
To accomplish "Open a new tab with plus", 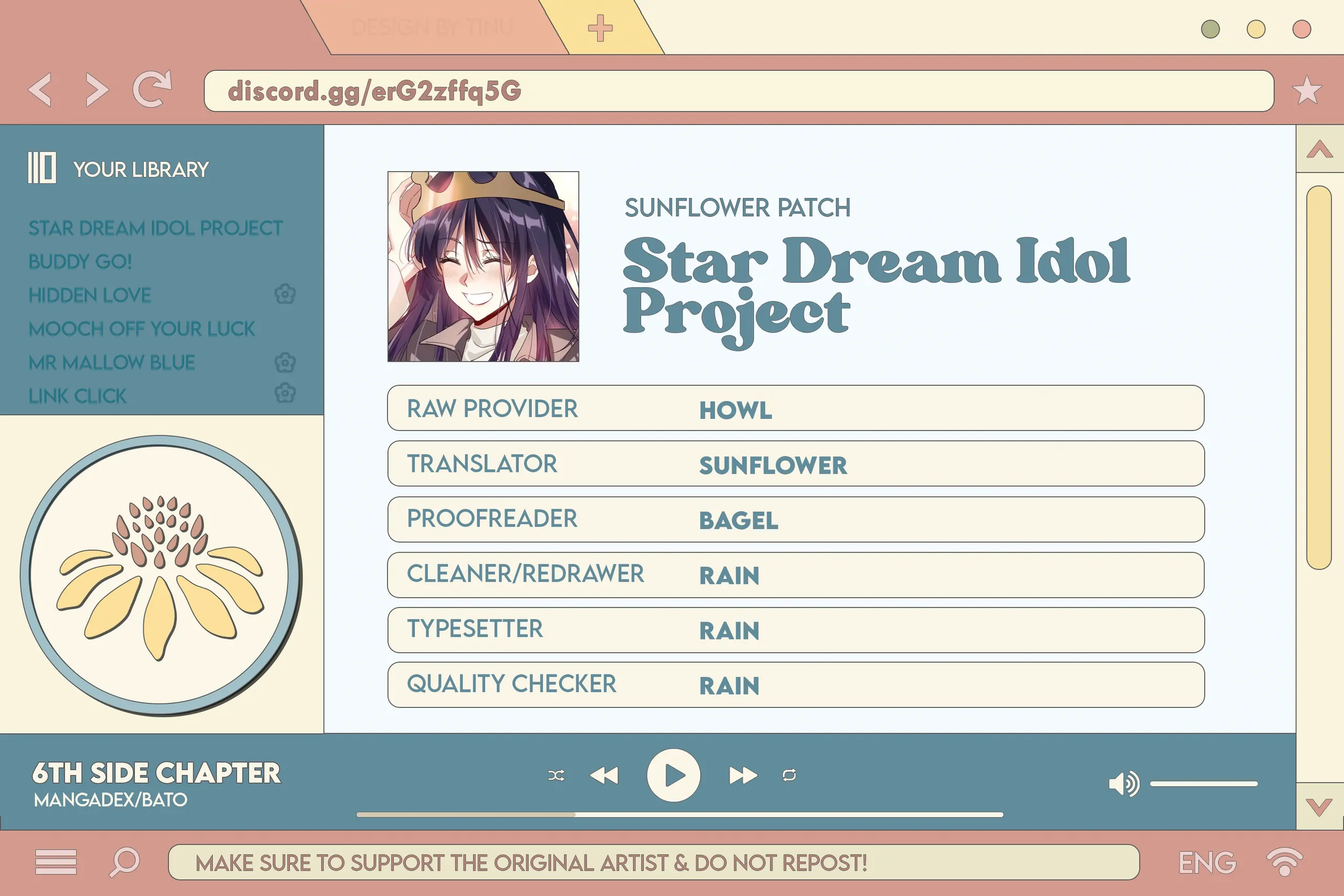I will tap(600, 28).
